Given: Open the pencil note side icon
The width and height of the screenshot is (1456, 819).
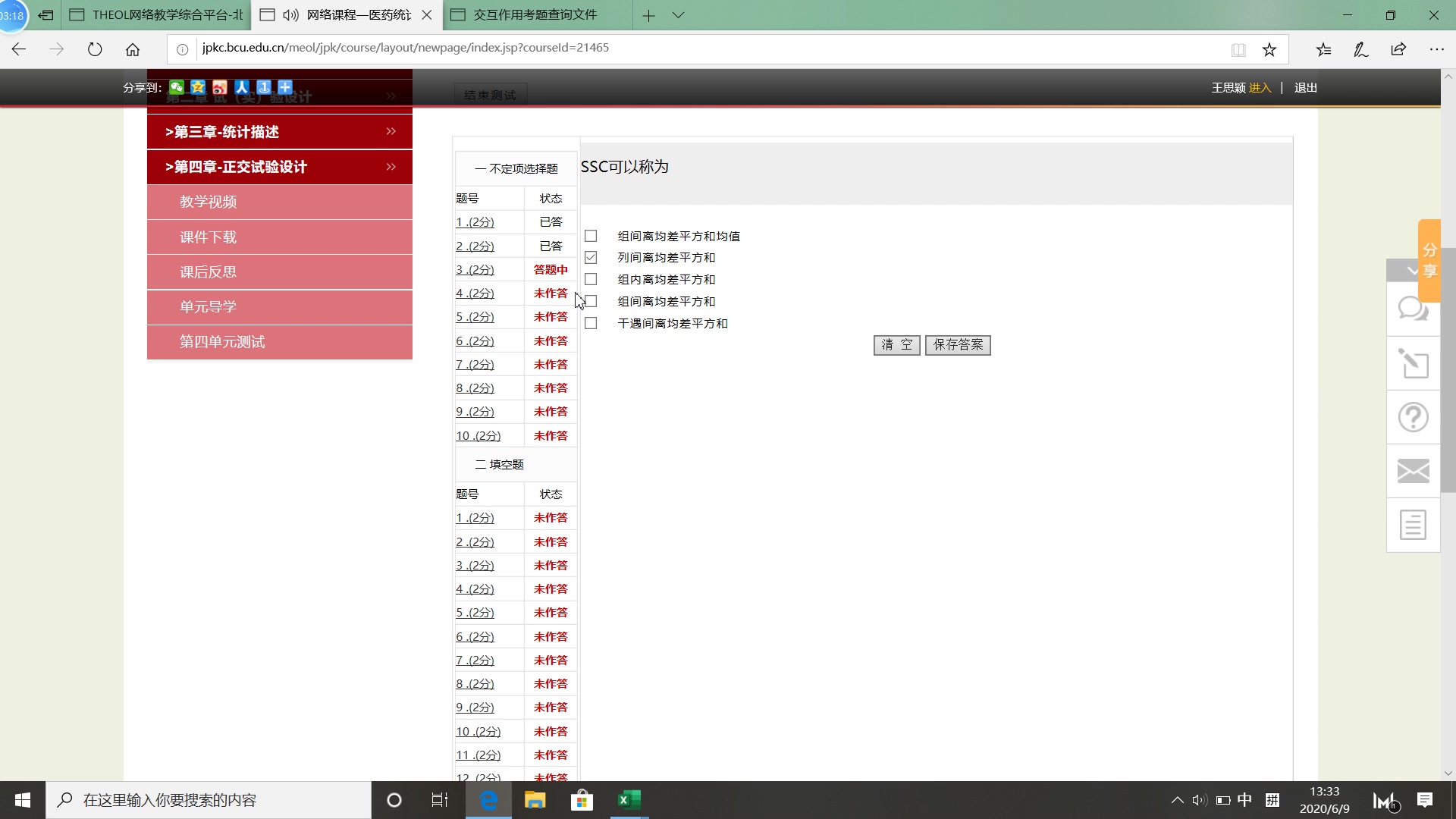Looking at the screenshot, I should pyautogui.click(x=1413, y=363).
